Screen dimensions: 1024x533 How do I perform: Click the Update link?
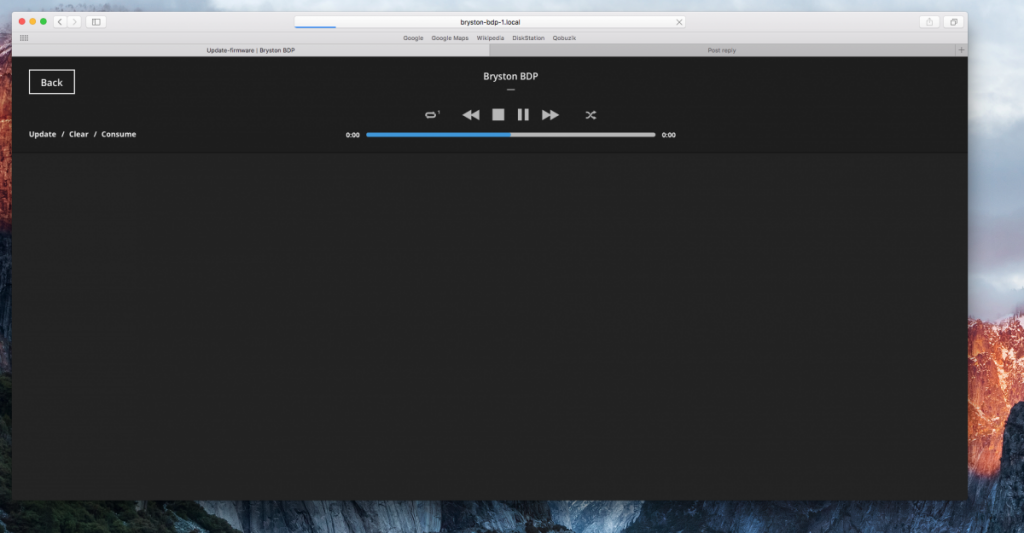coord(42,134)
